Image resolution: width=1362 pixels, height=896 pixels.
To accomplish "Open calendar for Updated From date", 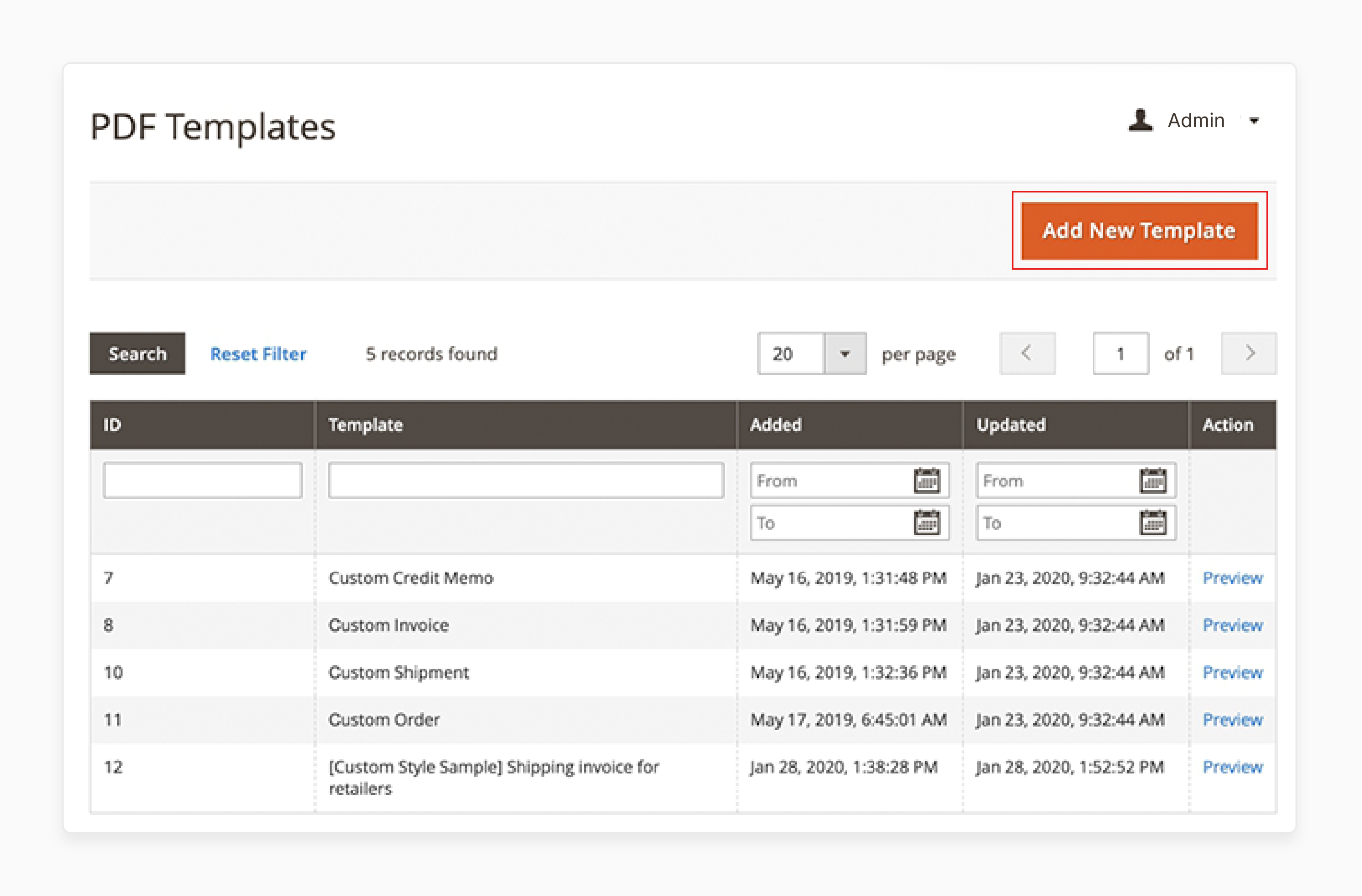I will [1153, 481].
